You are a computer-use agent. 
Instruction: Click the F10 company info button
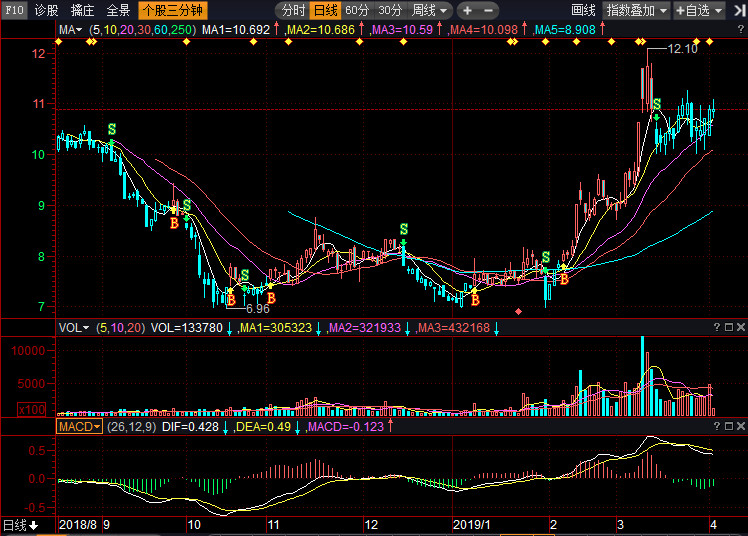(x=14, y=10)
